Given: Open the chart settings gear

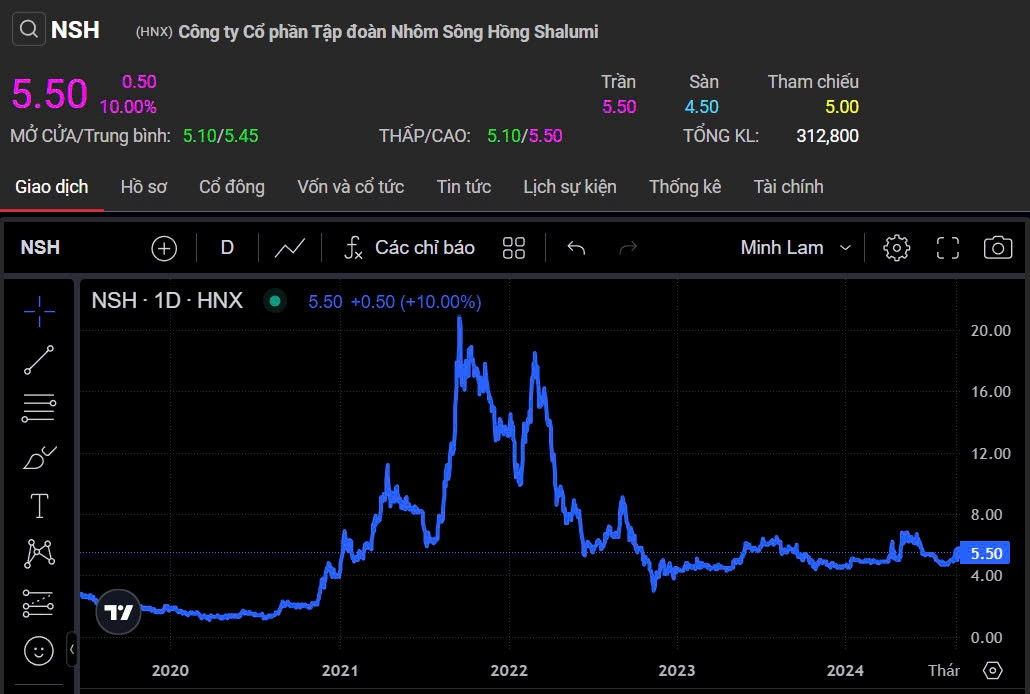Looking at the screenshot, I should (x=897, y=248).
